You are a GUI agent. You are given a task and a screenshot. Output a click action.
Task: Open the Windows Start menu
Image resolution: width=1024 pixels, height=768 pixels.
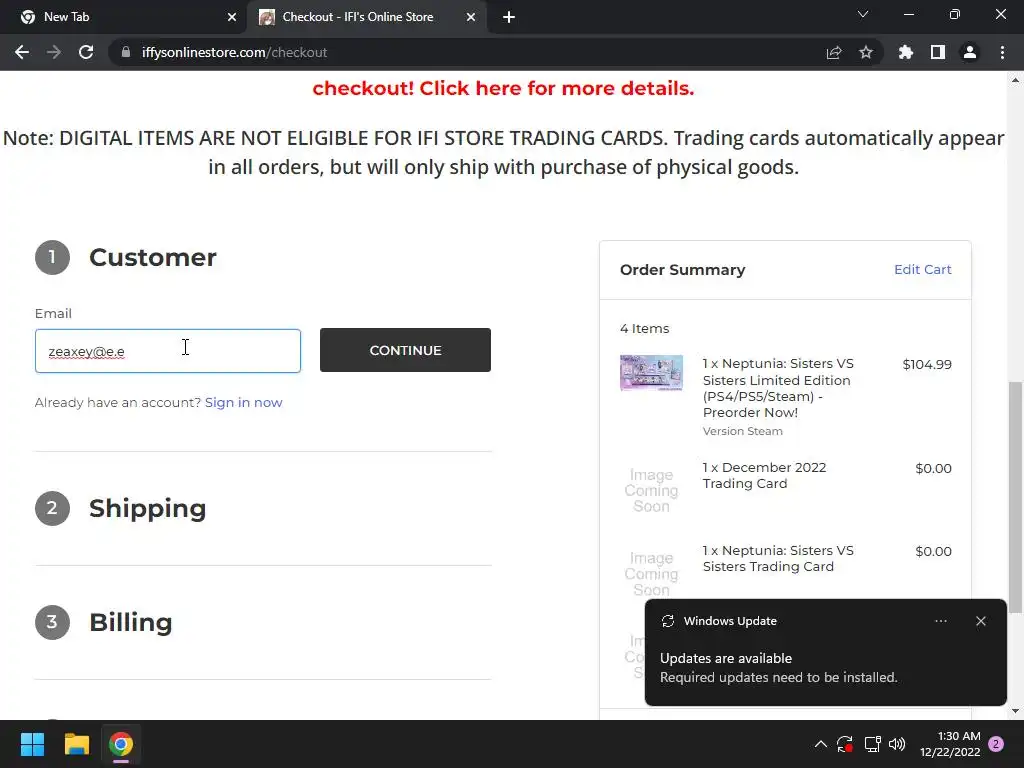click(x=32, y=744)
